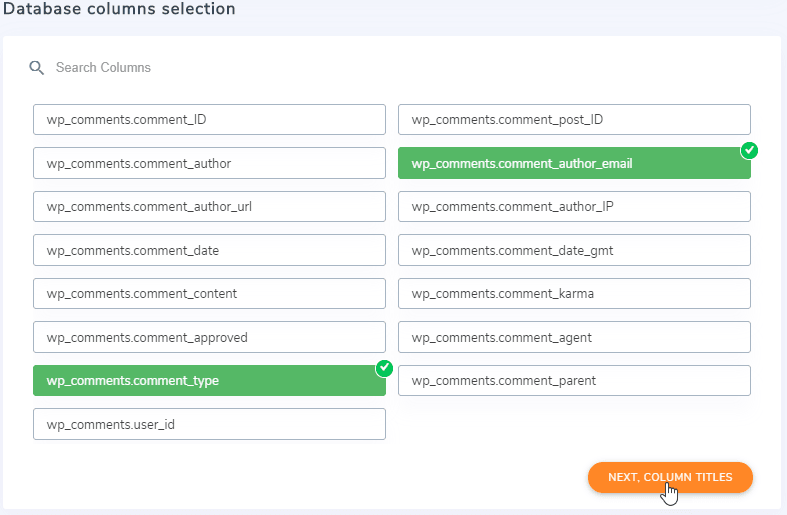Select the wp_comments.comment_date column
The width and height of the screenshot is (787, 515).
[x=209, y=250]
